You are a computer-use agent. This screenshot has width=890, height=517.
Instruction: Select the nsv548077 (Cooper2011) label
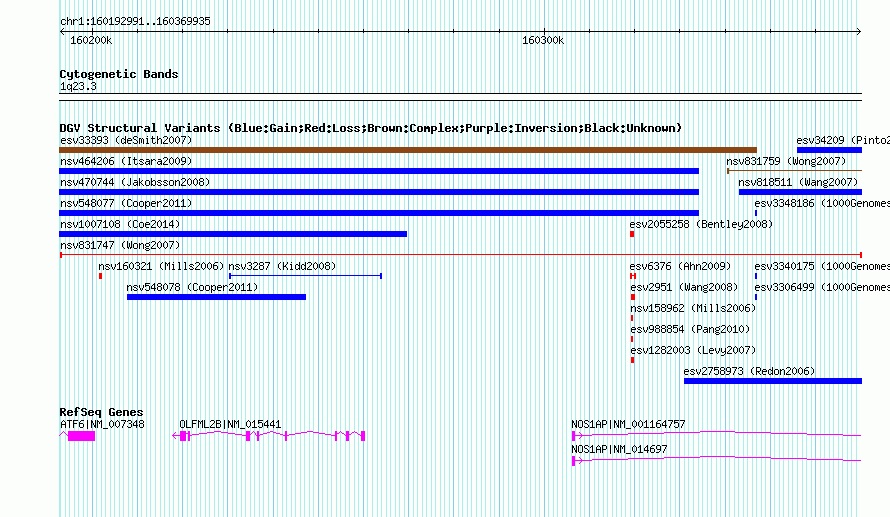pyautogui.click(x=126, y=203)
